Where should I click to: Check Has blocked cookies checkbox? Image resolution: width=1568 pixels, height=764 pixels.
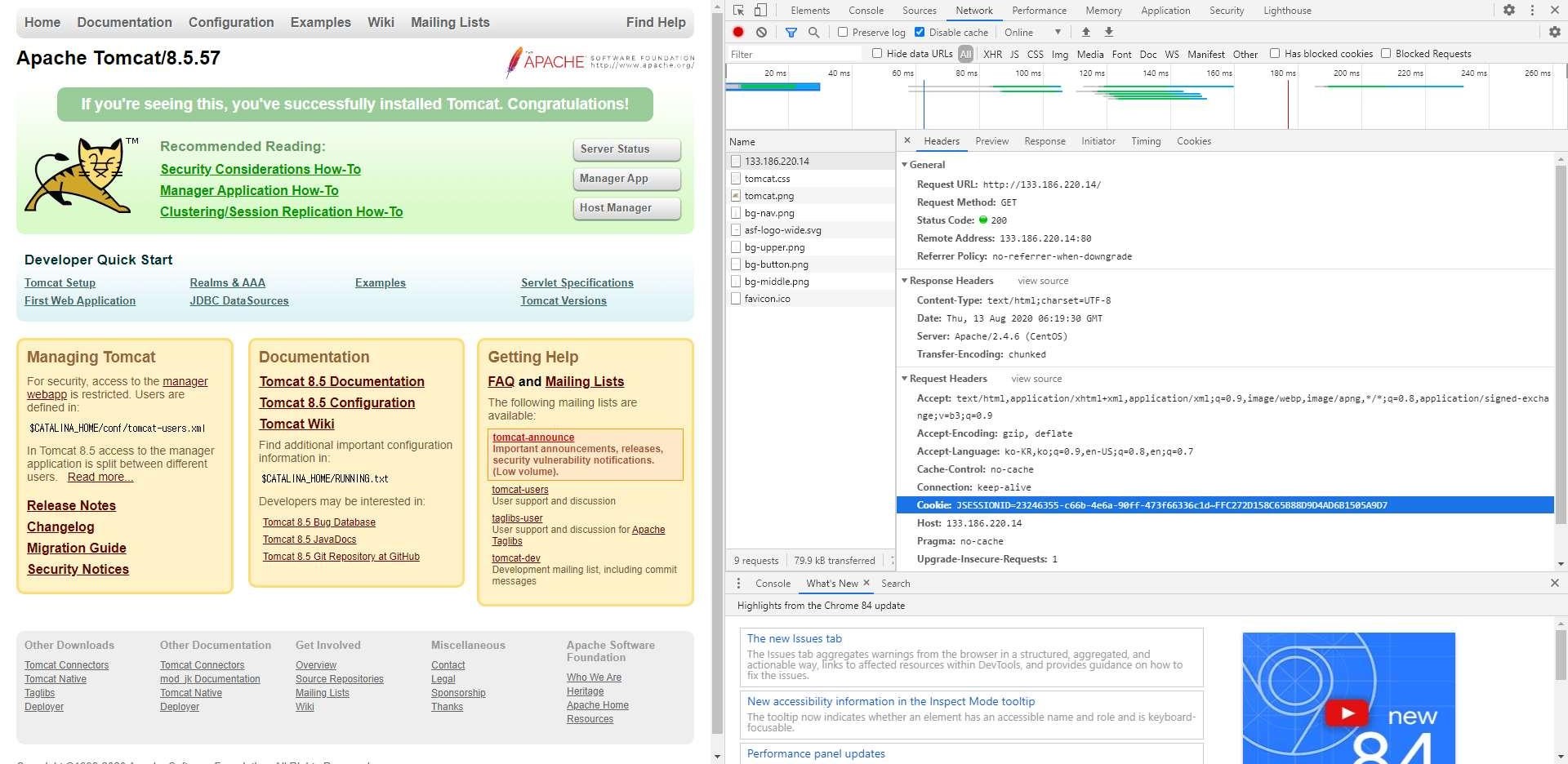1275,53
